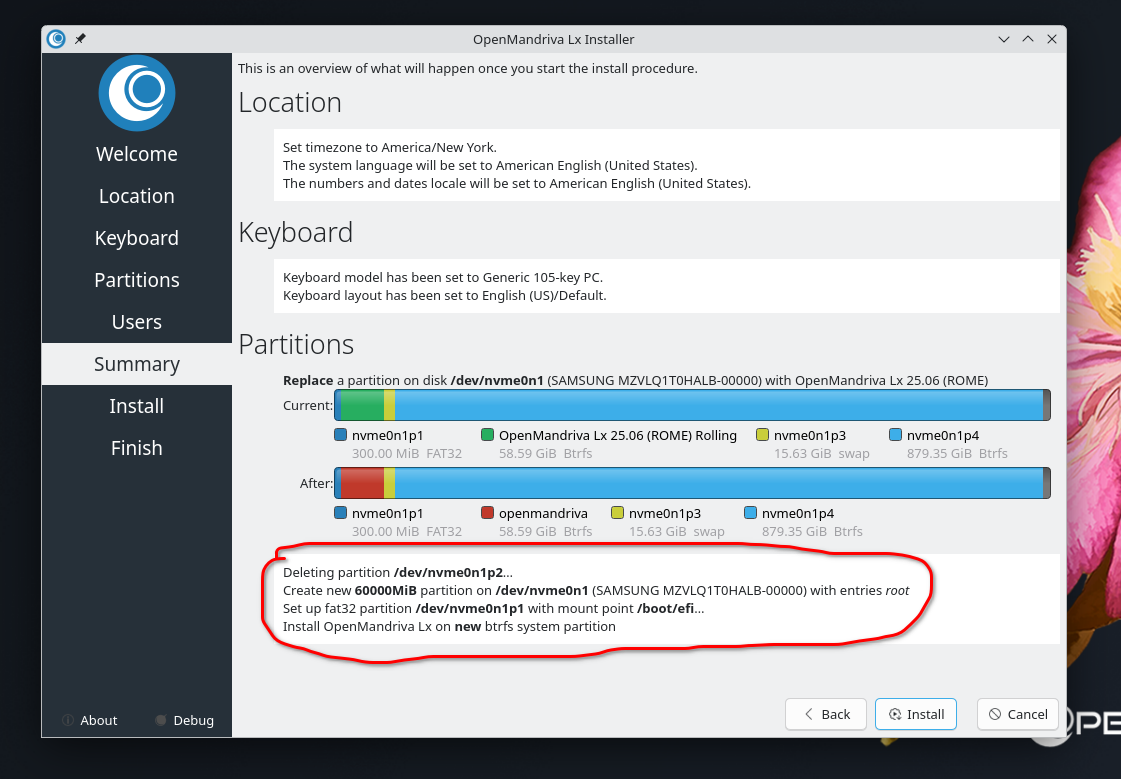Select the Welcome step in the sidebar

tap(137, 154)
